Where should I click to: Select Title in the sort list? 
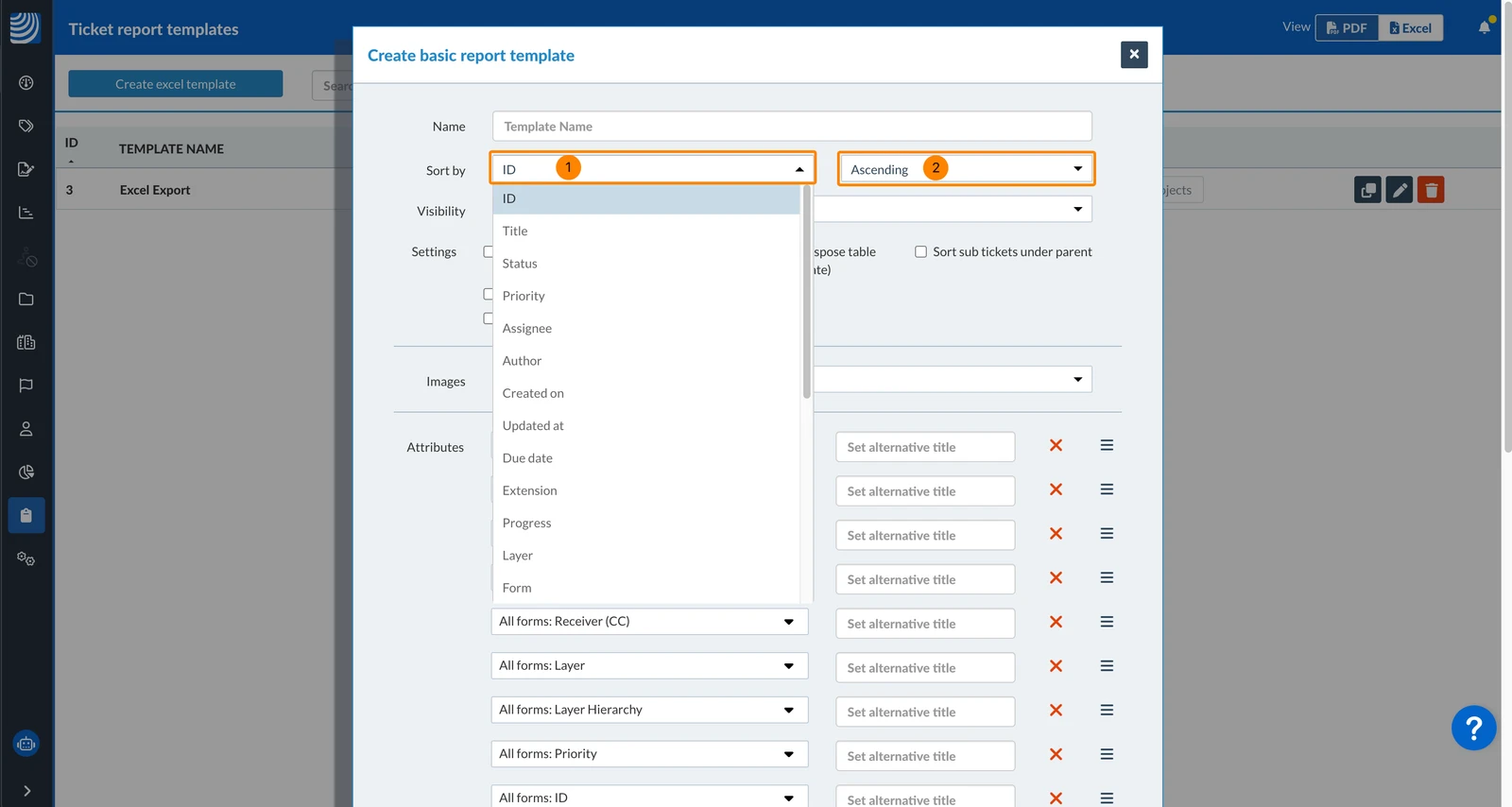tap(646, 231)
